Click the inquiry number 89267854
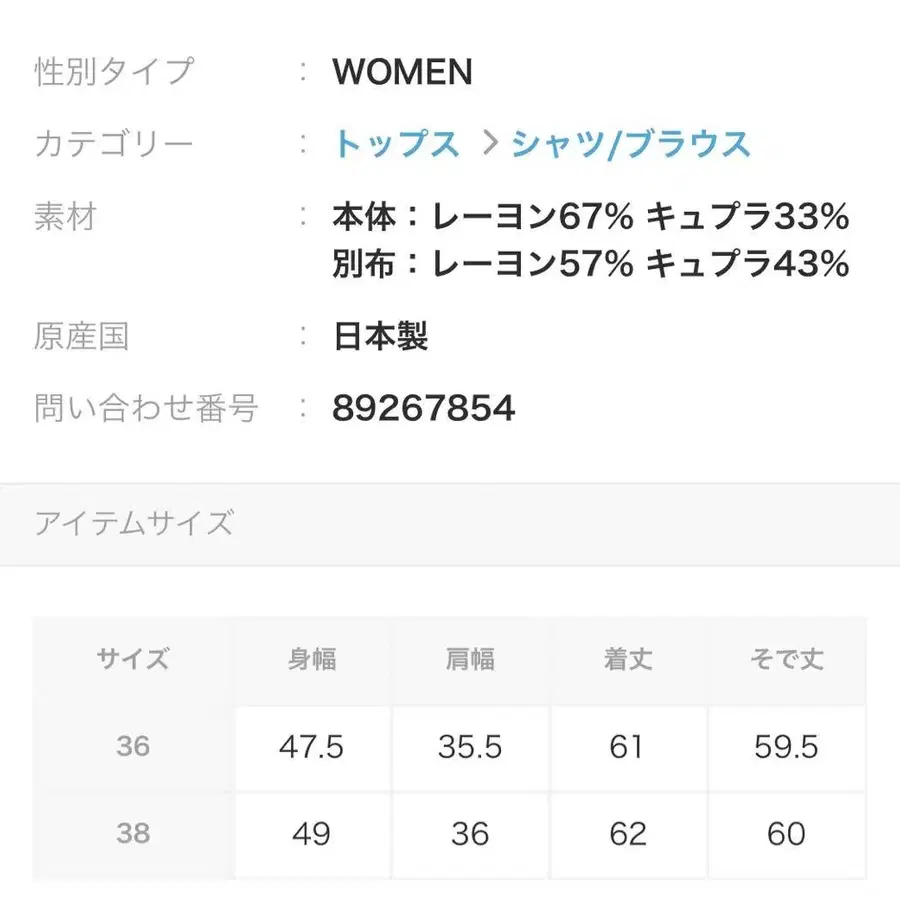Image resolution: width=900 pixels, height=900 pixels. tap(423, 408)
